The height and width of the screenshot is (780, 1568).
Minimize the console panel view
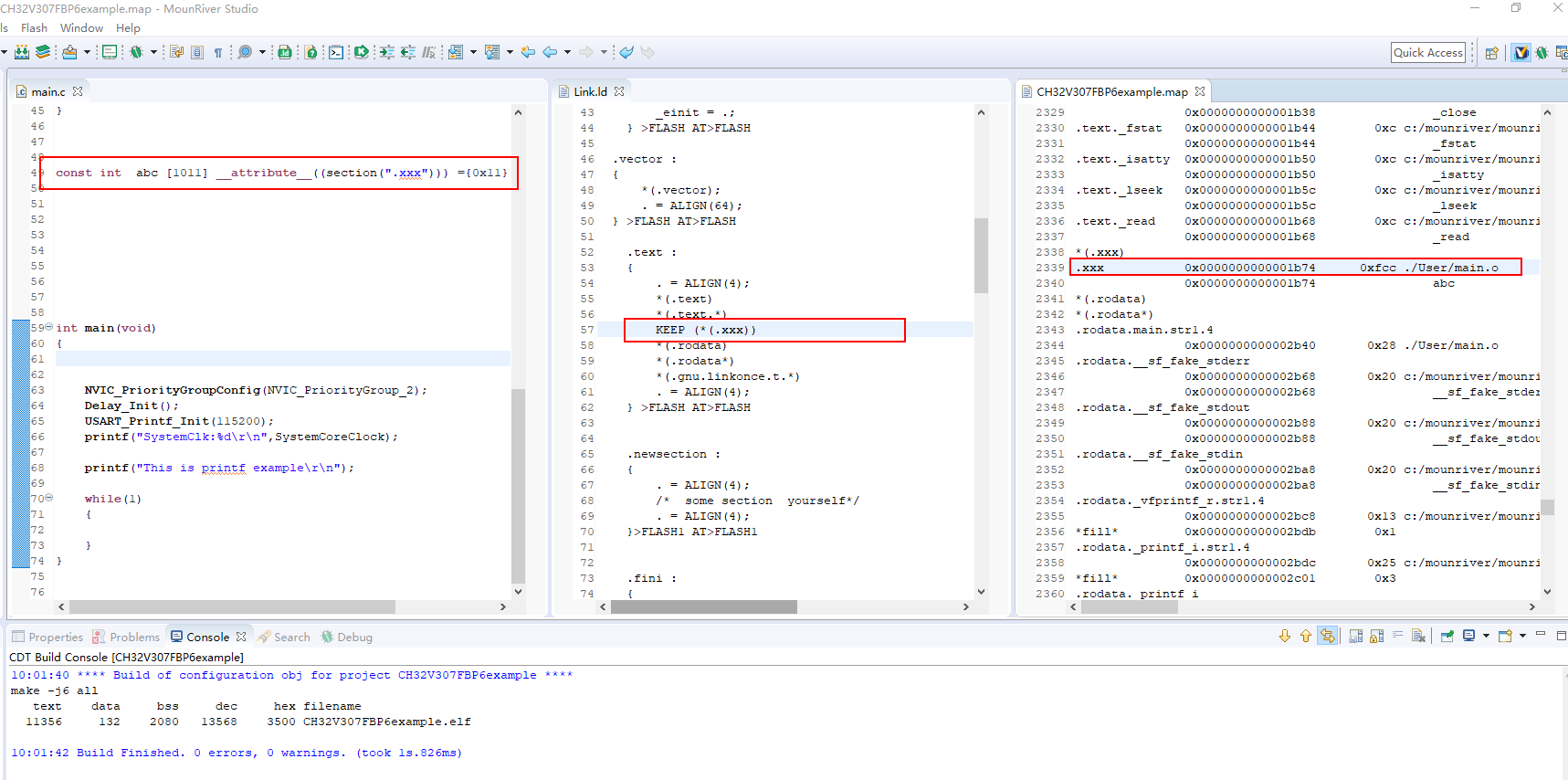pyautogui.click(x=1540, y=634)
